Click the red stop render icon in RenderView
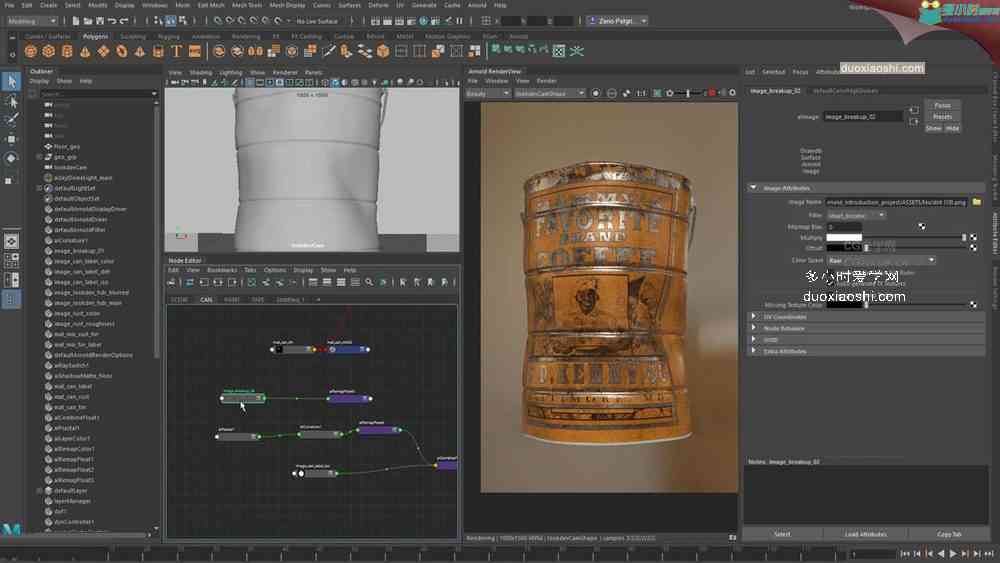Image resolution: width=1000 pixels, height=563 pixels. (x=712, y=93)
